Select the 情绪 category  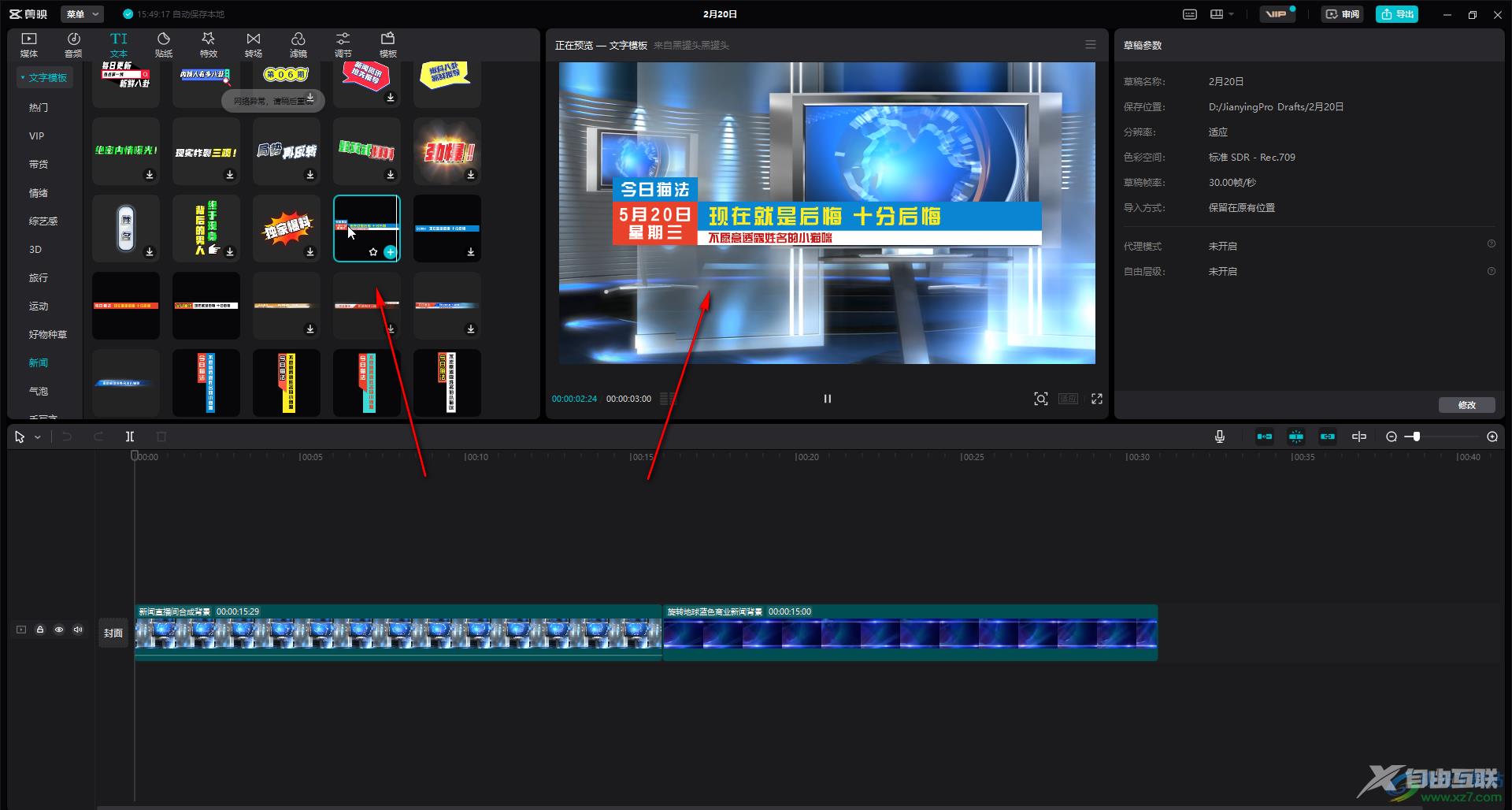pyautogui.click(x=39, y=192)
